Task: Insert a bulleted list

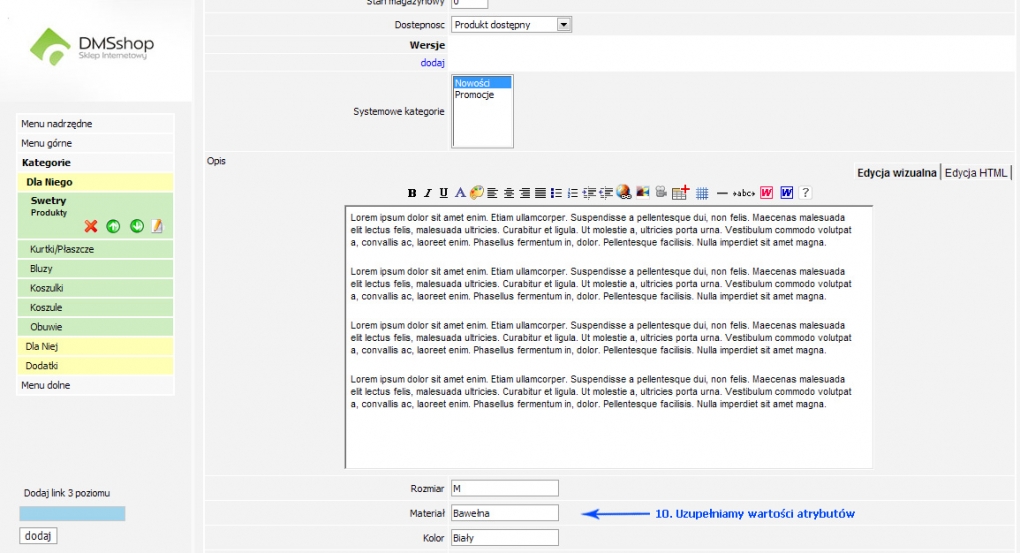Action: [x=556, y=193]
